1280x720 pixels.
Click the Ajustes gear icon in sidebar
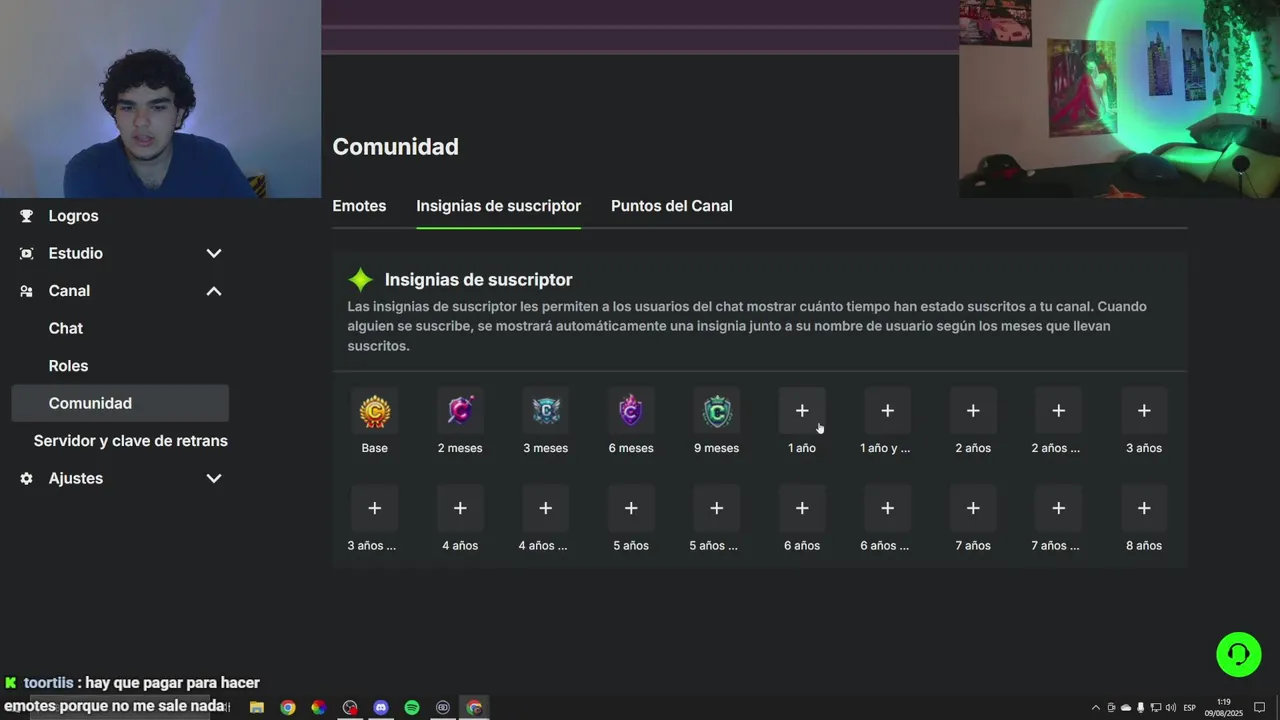[x=27, y=479]
